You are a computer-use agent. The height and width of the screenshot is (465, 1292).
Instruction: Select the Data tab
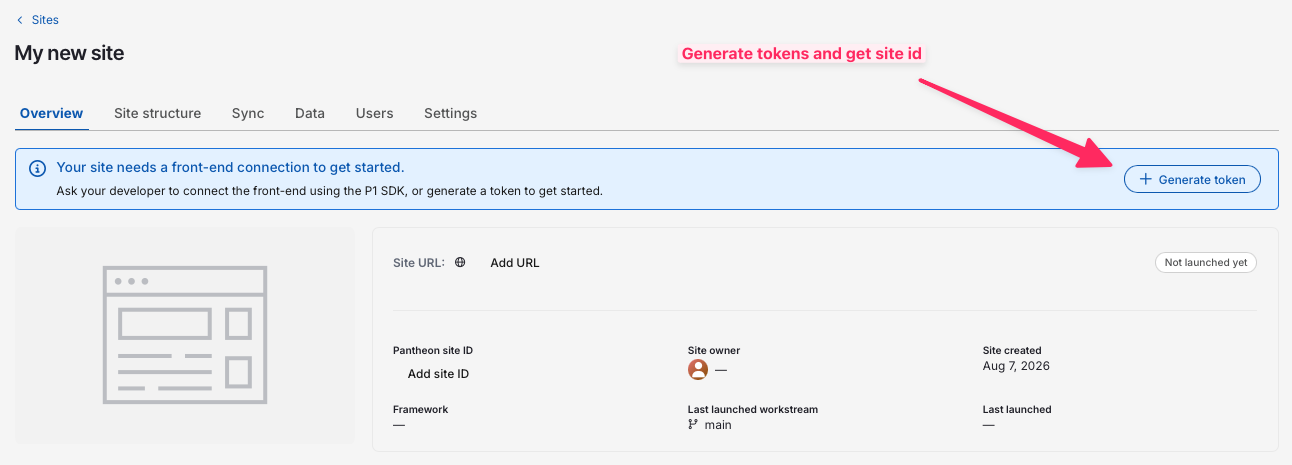310,113
